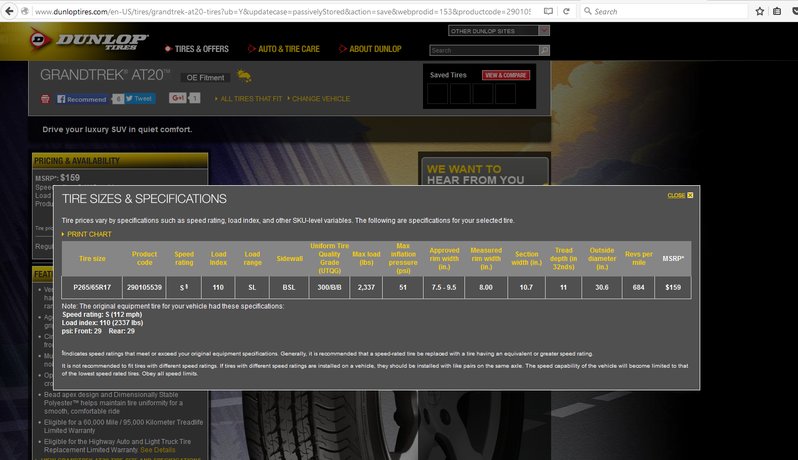Screen dimensions: 798x460
Task: Click the Dunlop Tires logo
Action: click(x=90, y=40)
